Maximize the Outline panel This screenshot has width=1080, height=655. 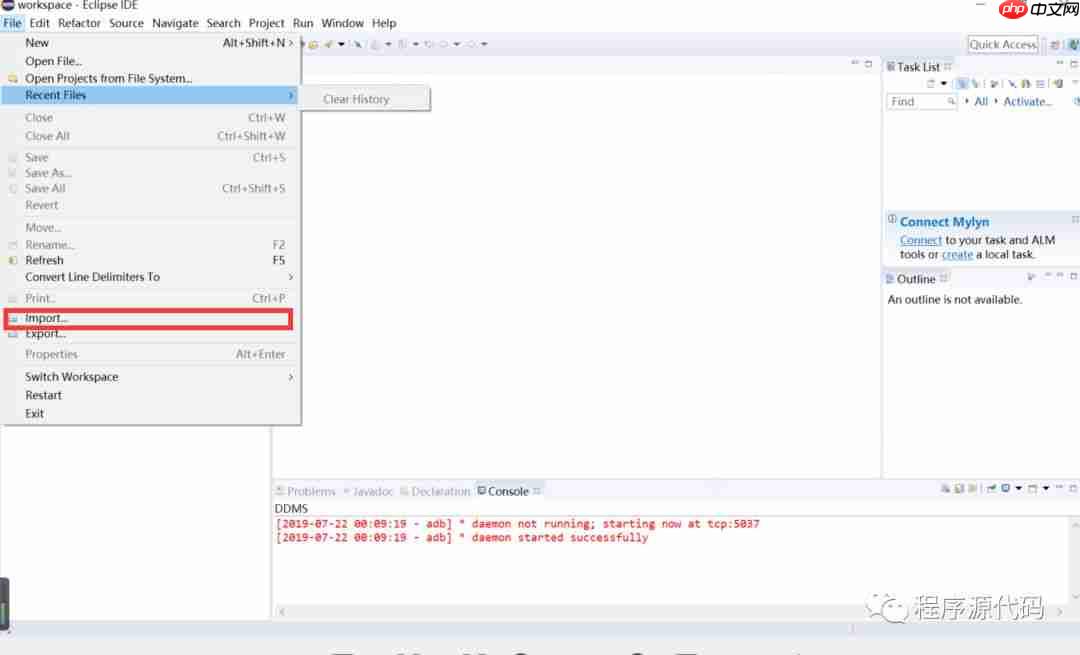click(x=1073, y=276)
